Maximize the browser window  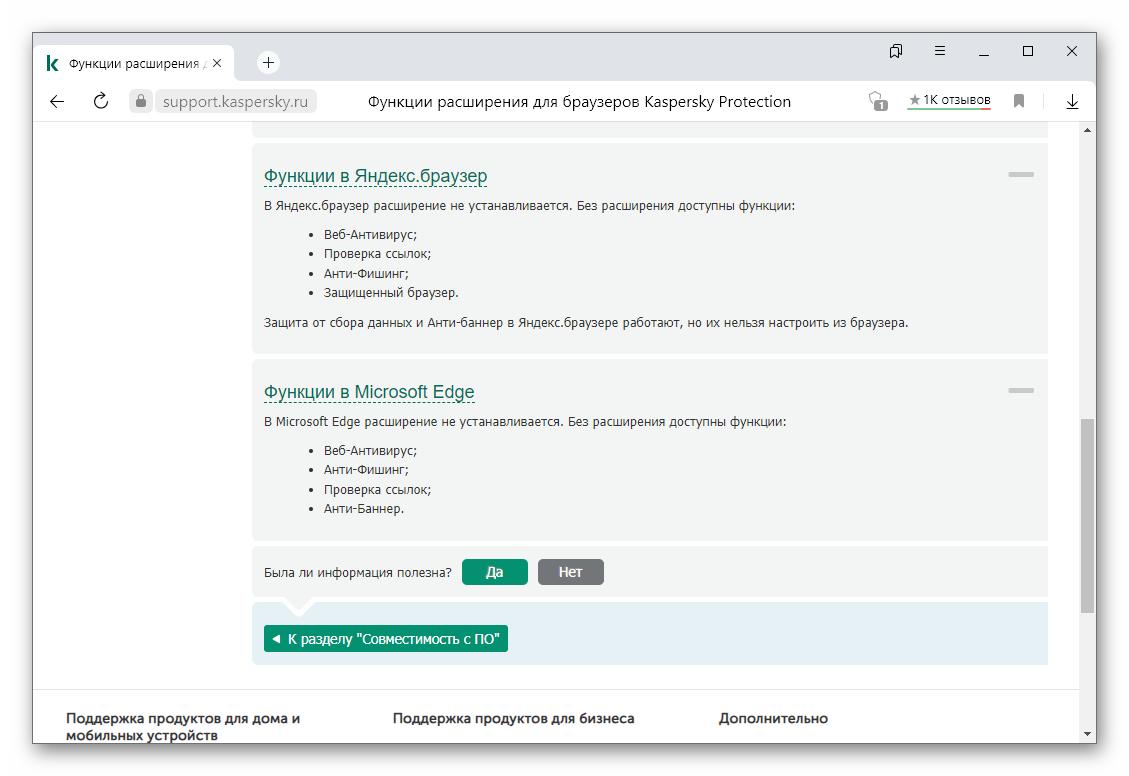tap(1027, 51)
